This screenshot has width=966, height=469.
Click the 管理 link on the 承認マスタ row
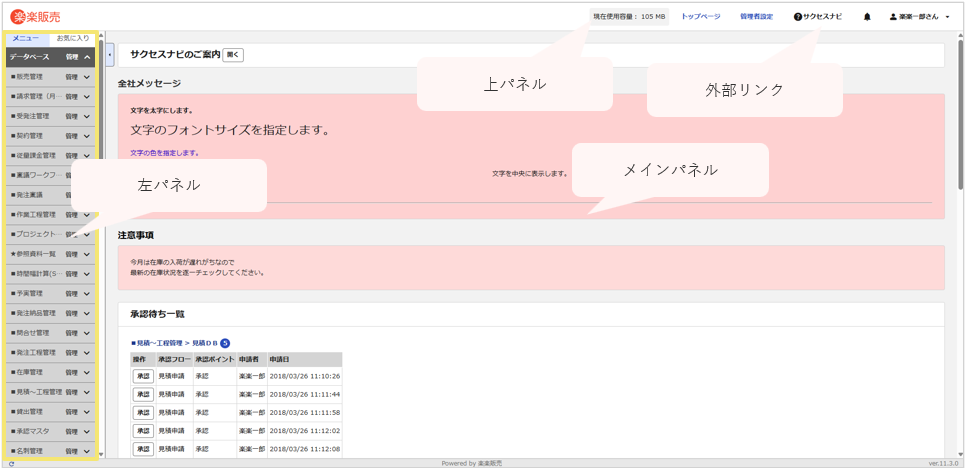click(72, 431)
